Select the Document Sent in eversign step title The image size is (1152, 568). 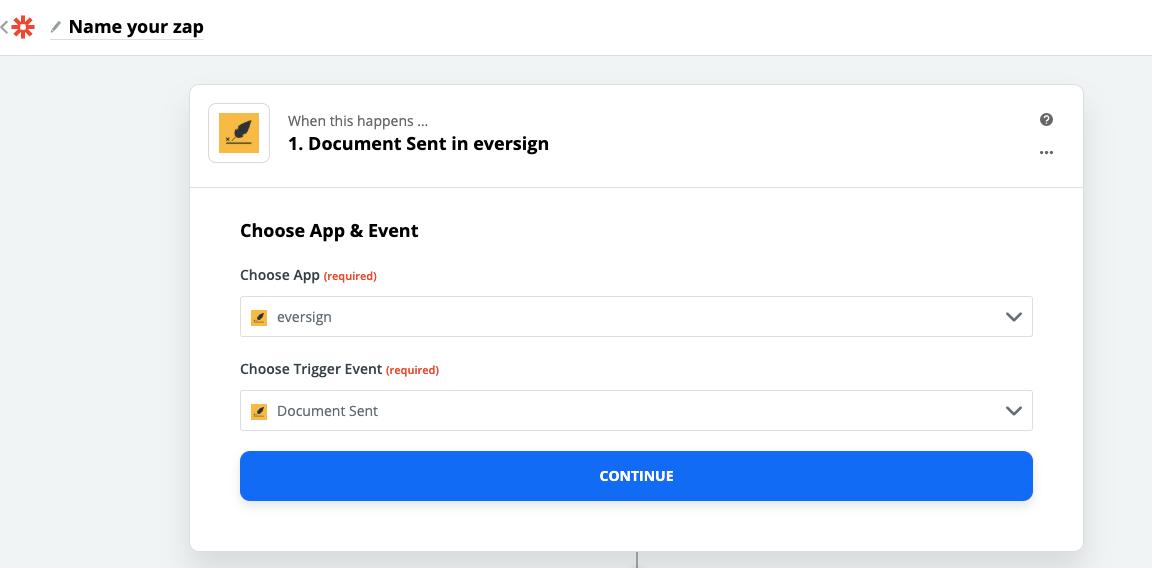pyautogui.click(x=418, y=143)
